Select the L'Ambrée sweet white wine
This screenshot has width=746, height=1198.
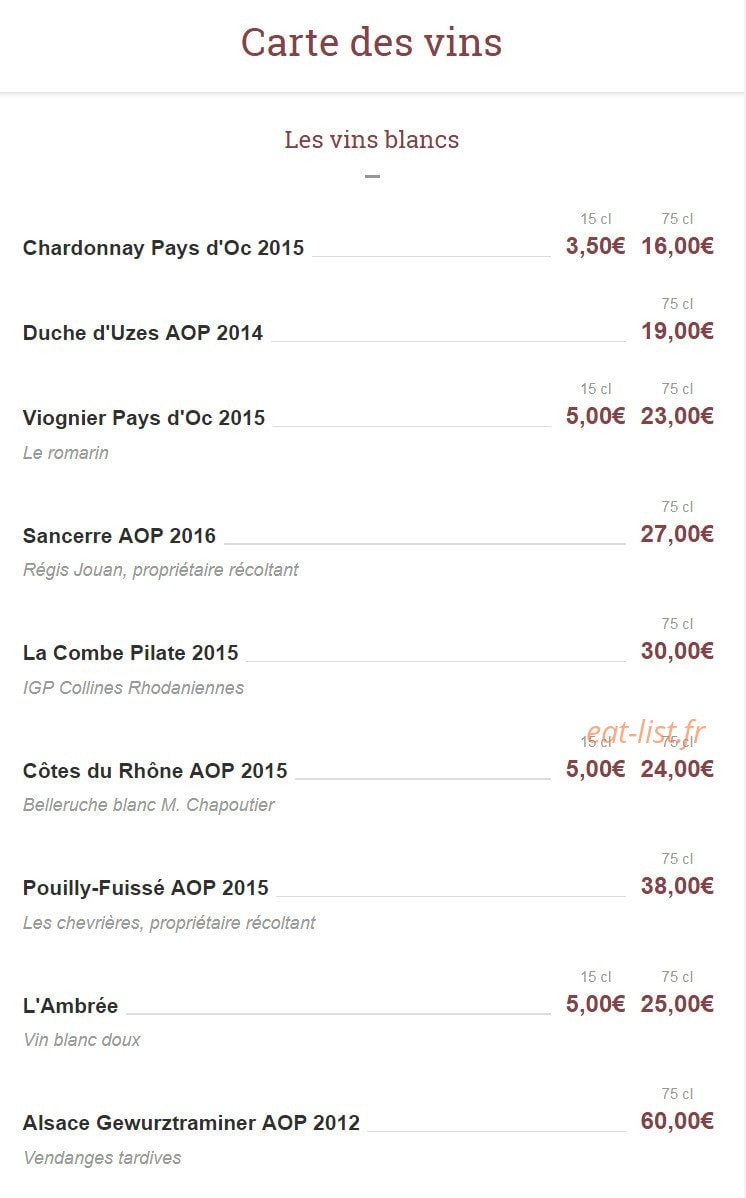[70, 1005]
